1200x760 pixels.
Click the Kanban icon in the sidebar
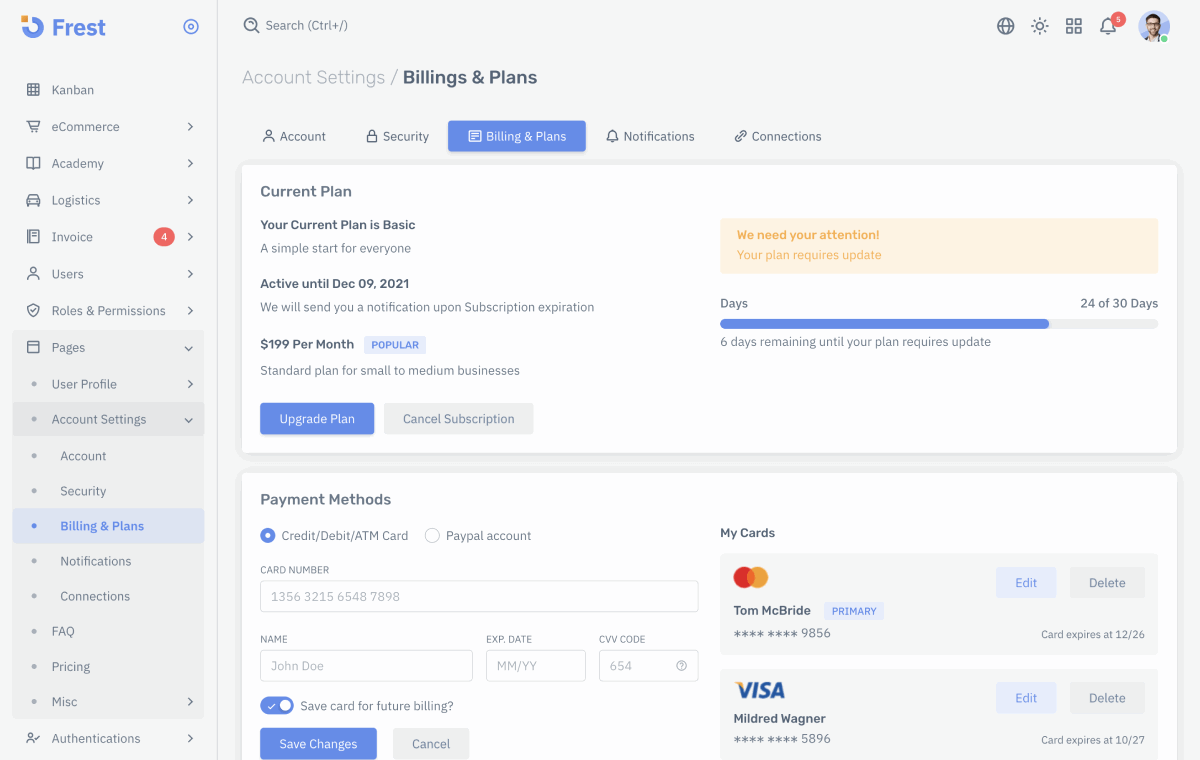33,89
